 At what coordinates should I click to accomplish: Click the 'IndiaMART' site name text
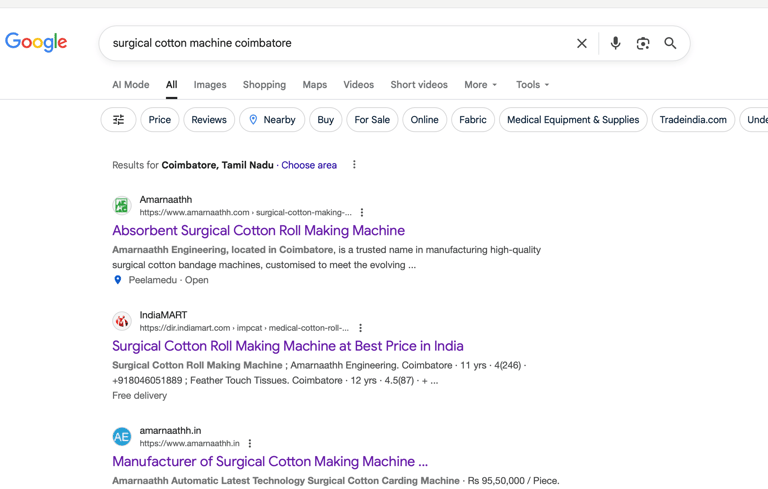(163, 315)
